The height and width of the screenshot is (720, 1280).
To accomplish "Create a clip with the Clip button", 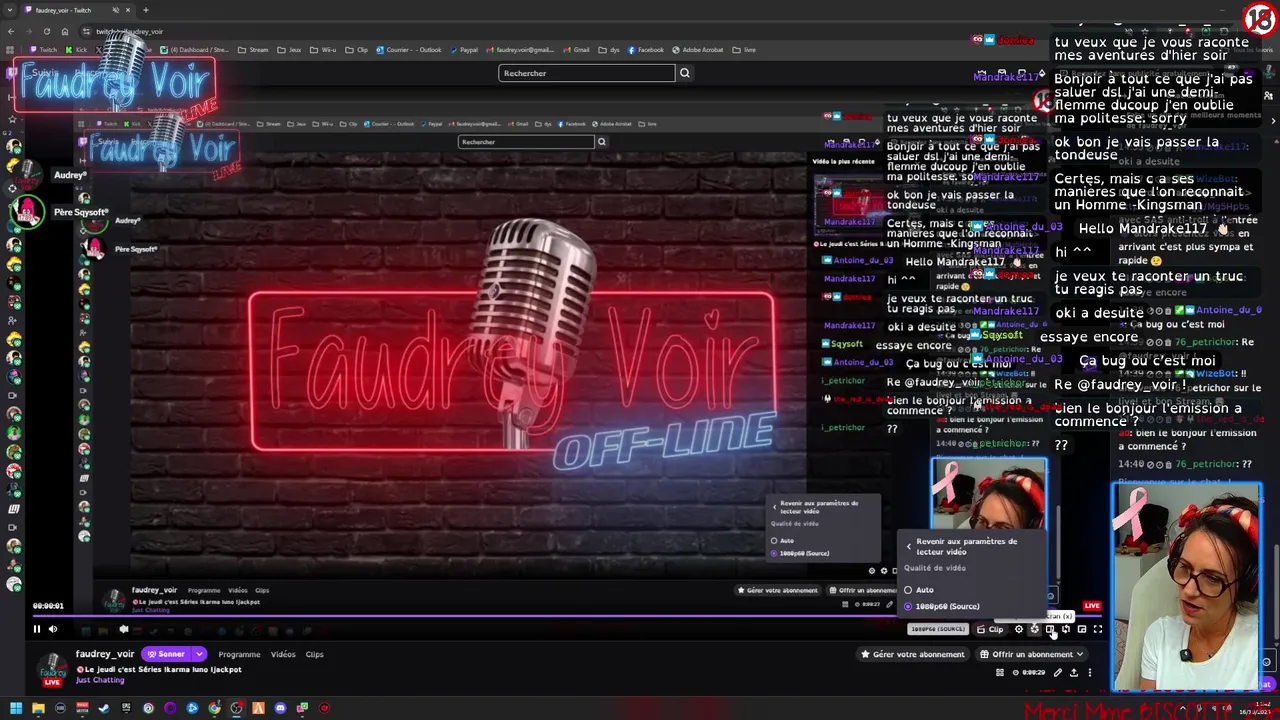I will (x=990, y=629).
